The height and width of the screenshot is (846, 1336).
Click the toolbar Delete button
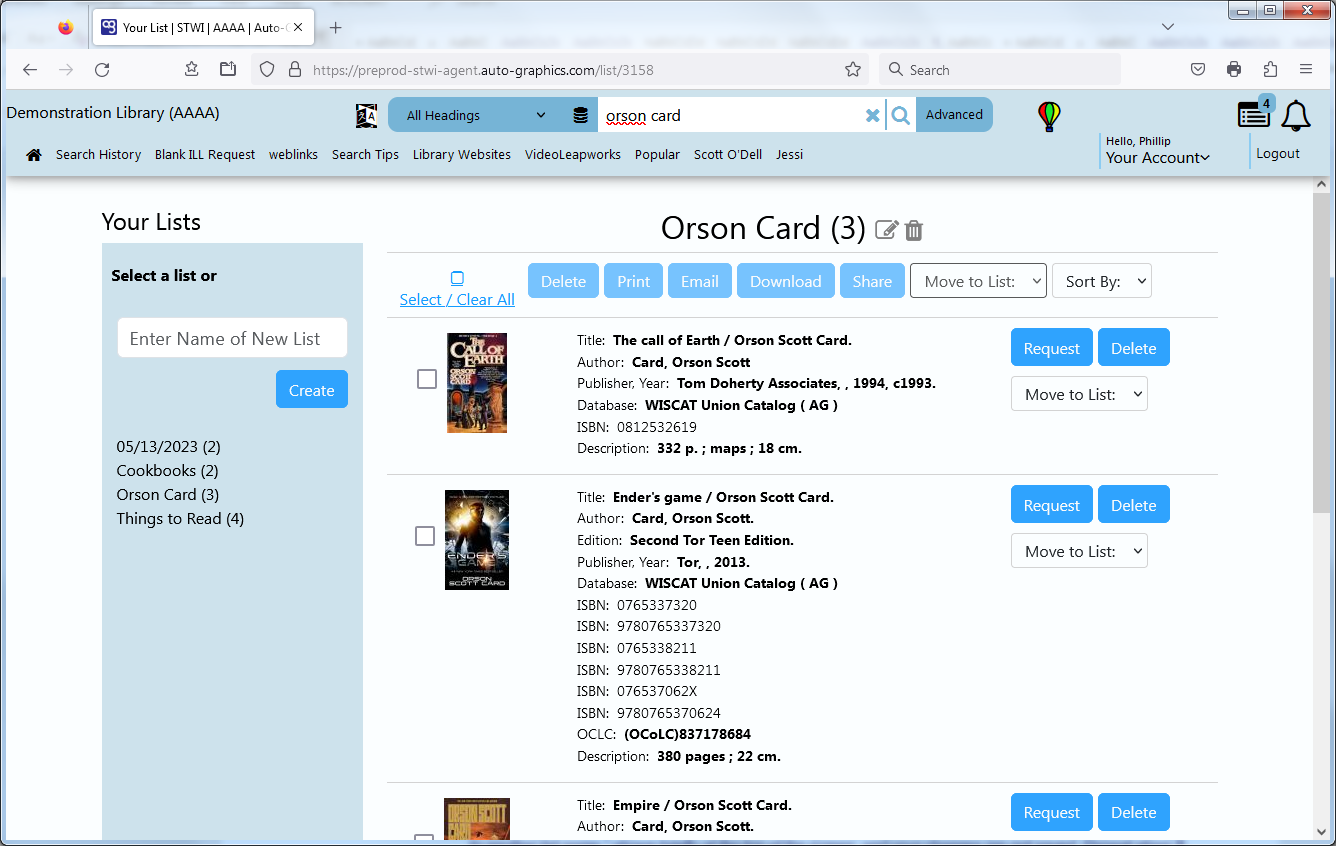563,281
